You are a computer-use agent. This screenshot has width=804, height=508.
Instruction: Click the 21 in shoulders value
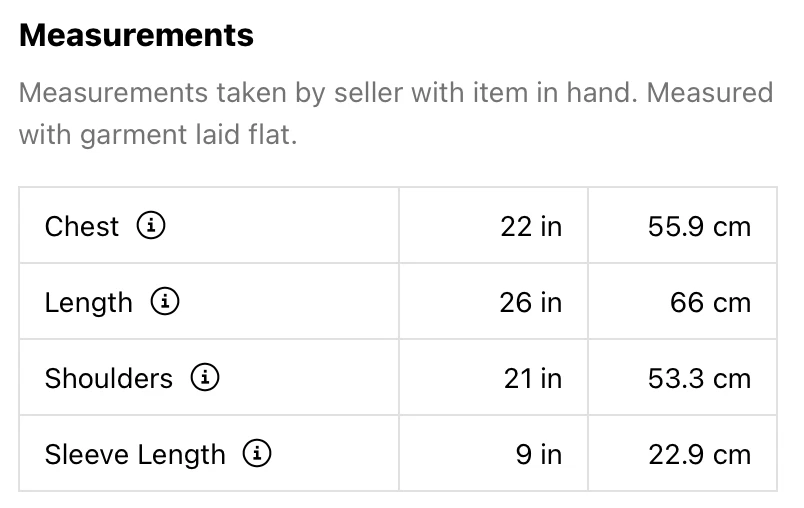point(531,378)
